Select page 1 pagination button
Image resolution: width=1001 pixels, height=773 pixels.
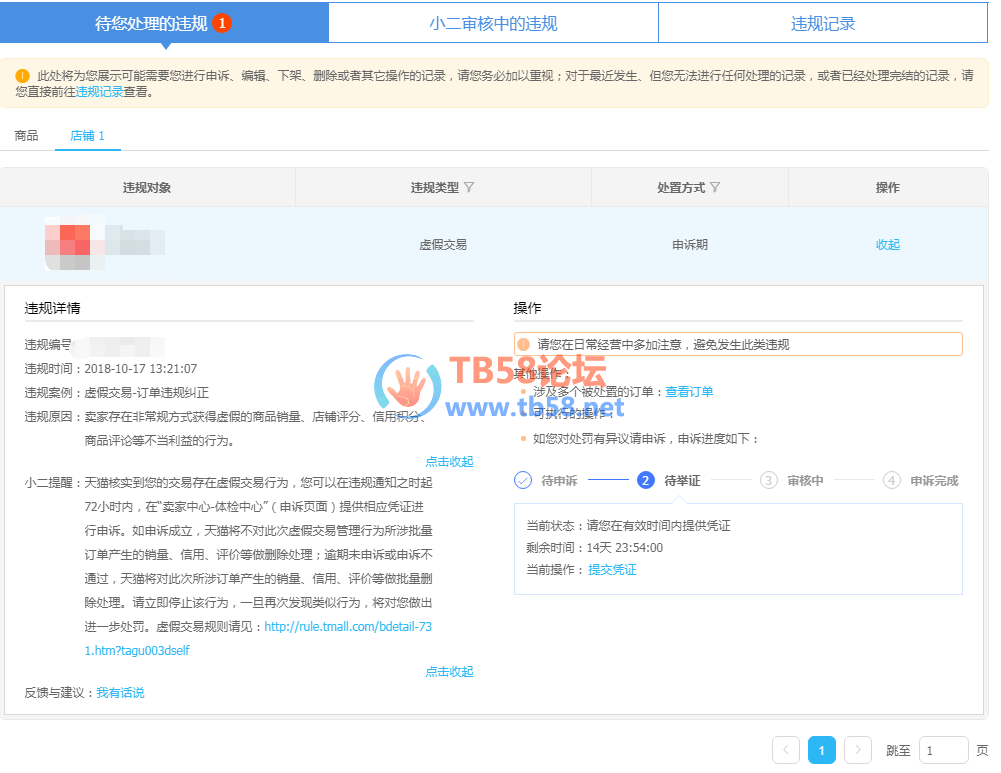point(822,750)
